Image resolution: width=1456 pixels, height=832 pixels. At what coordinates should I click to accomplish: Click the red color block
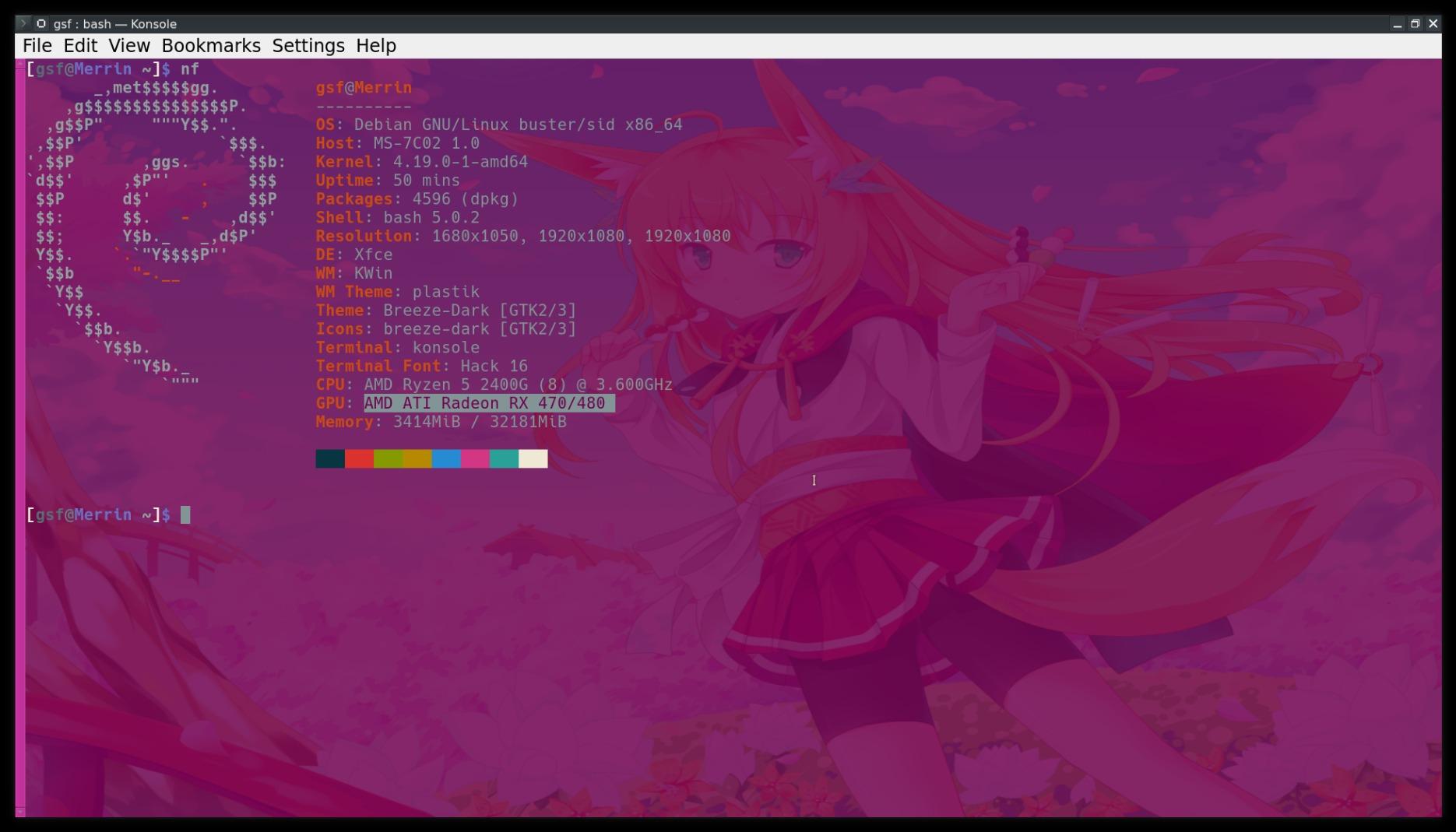click(359, 459)
